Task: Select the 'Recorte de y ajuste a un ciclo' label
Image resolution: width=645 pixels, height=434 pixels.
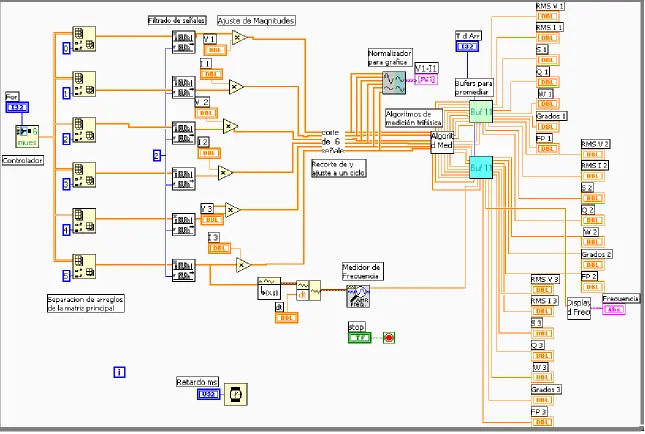Action: (x=339, y=169)
